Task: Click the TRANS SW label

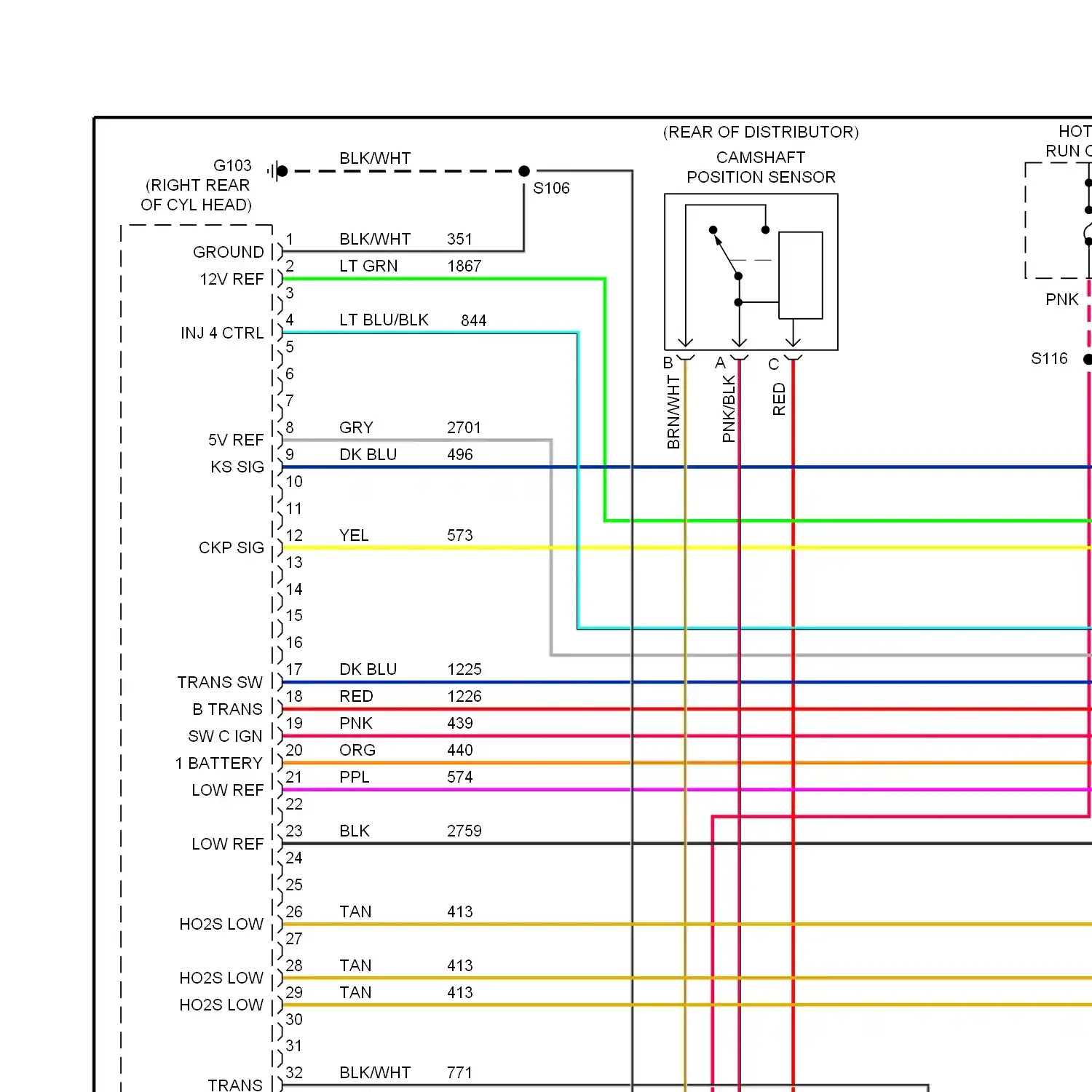Action: point(220,683)
